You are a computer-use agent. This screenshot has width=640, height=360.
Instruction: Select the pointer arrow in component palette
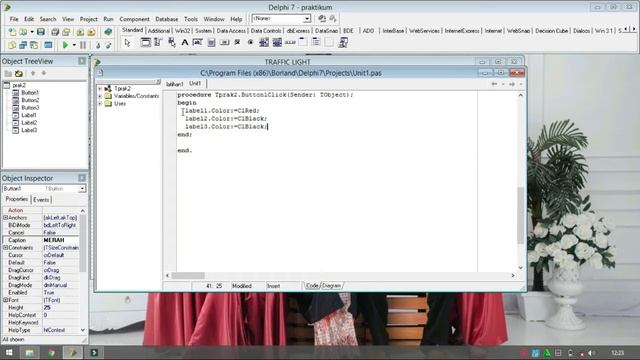(127, 42)
